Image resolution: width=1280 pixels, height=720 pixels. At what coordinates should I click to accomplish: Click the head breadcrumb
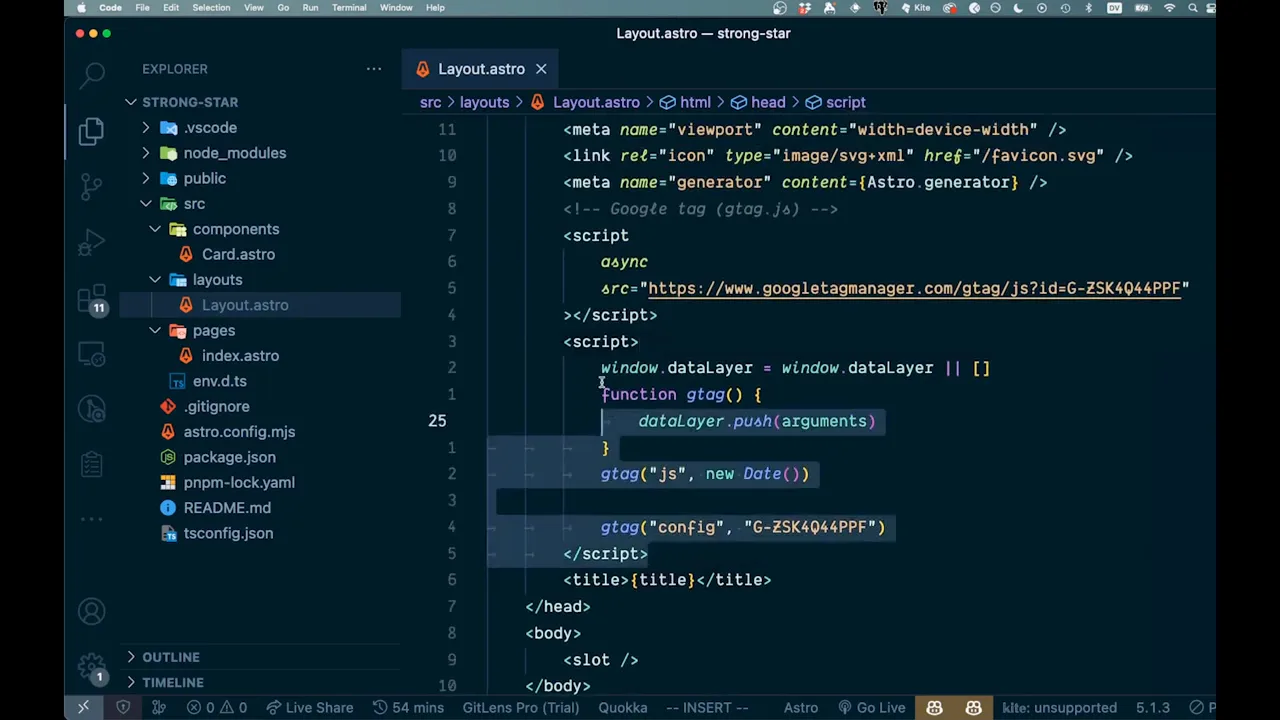(768, 102)
